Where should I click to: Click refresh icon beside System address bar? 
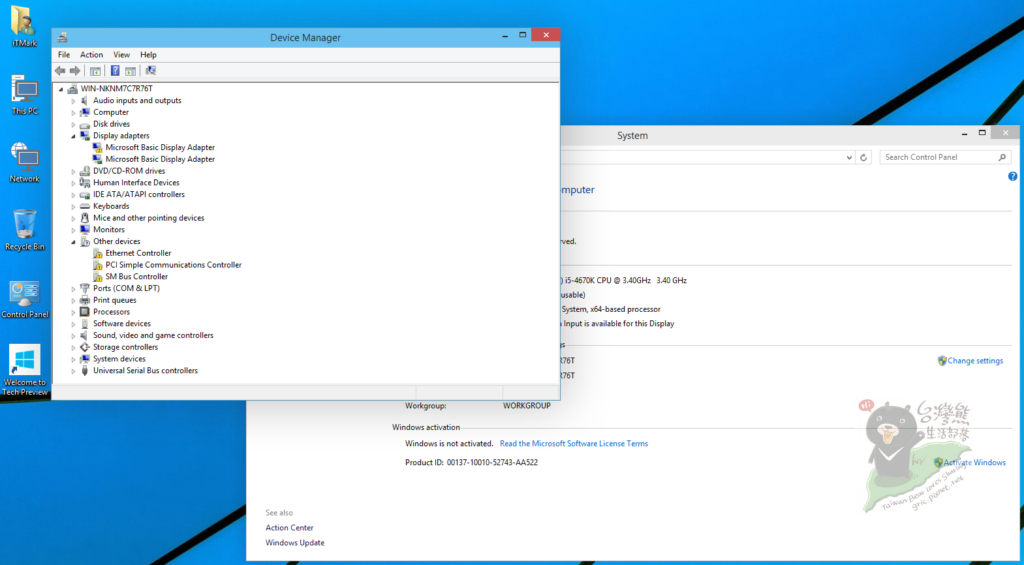pyautogui.click(x=863, y=157)
